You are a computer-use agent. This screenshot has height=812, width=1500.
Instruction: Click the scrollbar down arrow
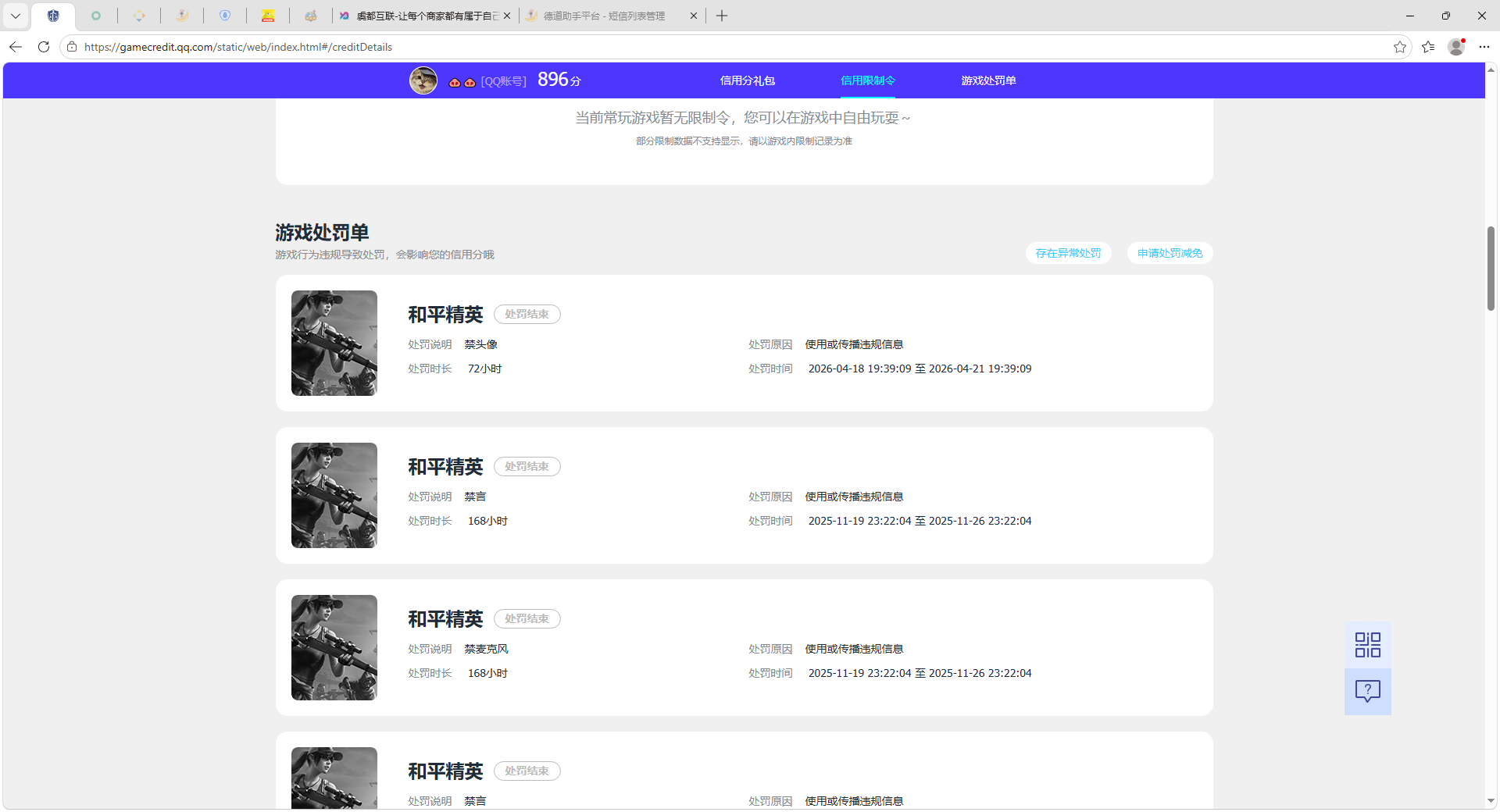pyautogui.click(x=1491, y=800)
